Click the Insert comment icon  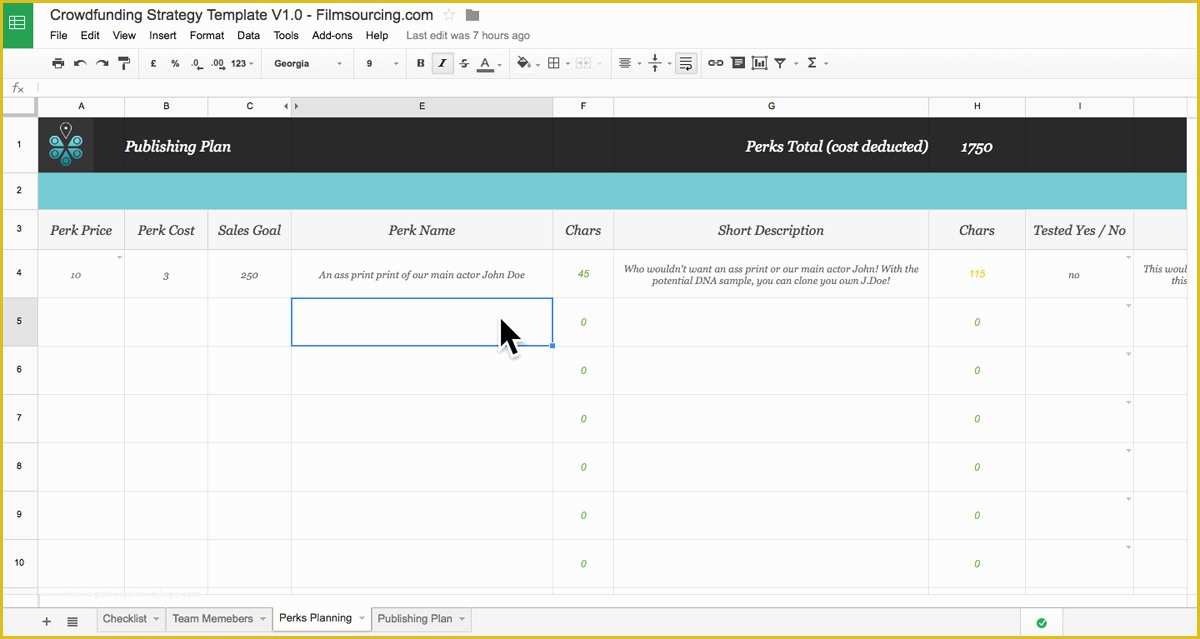click(x=738, y=63)
